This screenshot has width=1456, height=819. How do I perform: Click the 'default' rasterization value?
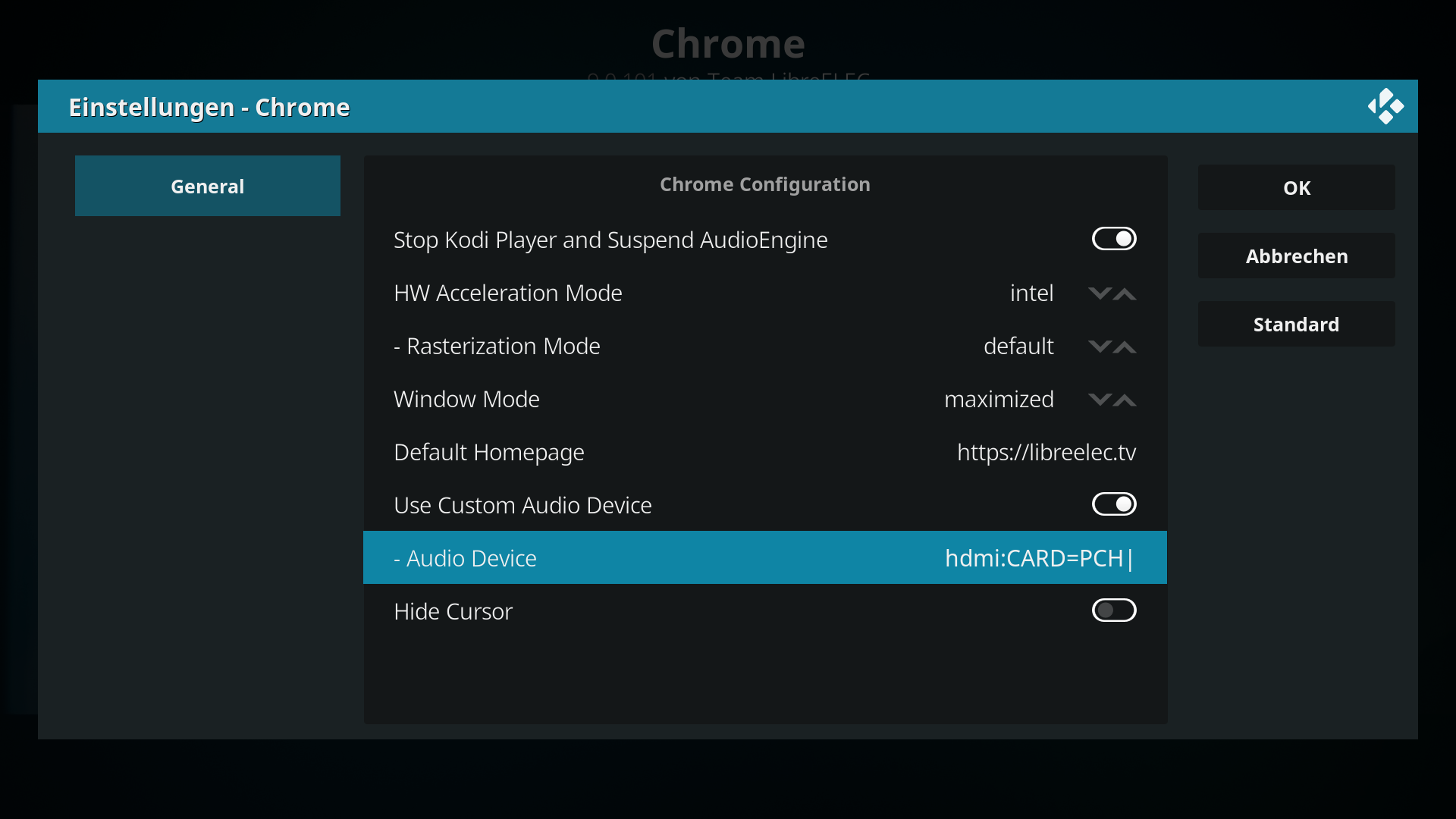point(1018,347)
